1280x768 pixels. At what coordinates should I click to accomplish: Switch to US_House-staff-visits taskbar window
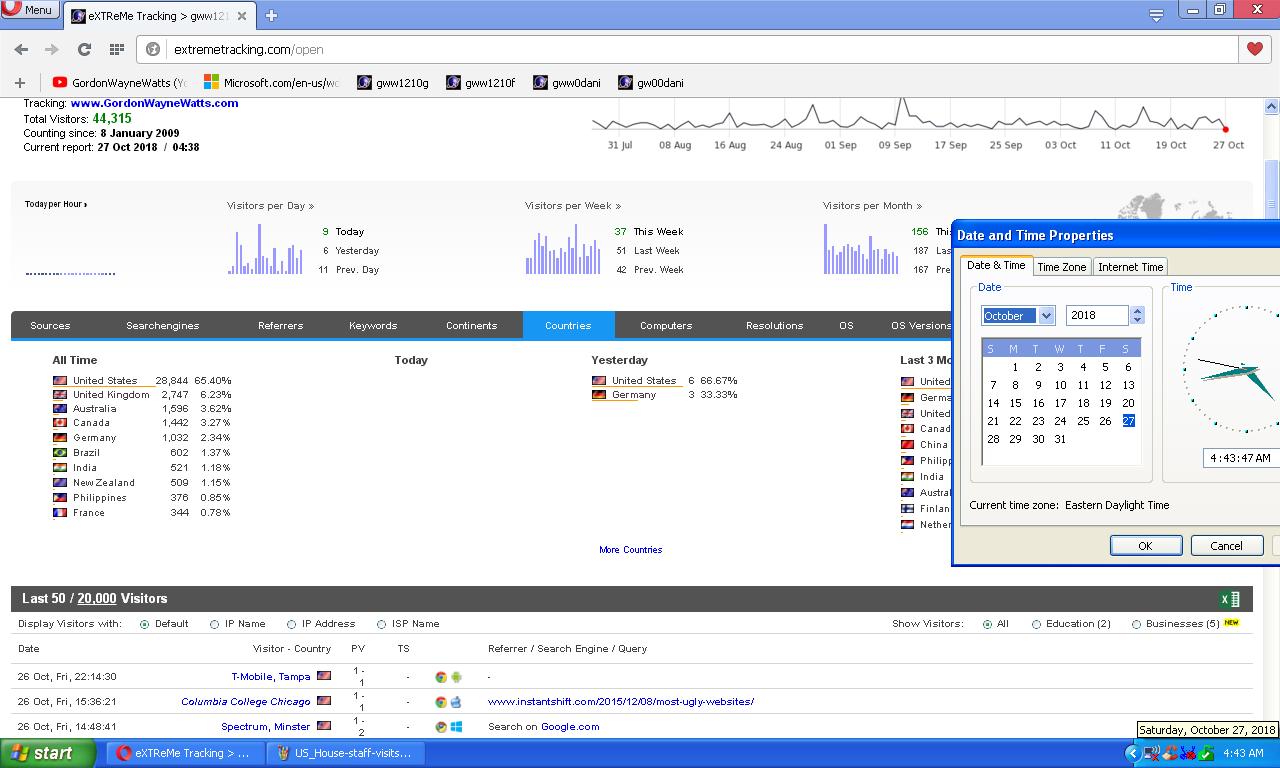pos(346,753)
